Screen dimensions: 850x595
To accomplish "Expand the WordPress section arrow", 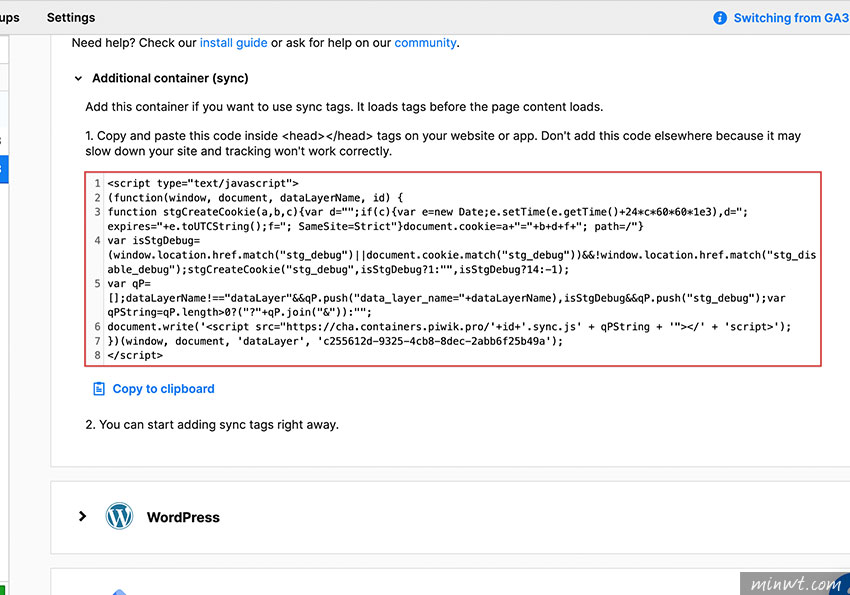I will pyautogui.click(x=82, y=517).
